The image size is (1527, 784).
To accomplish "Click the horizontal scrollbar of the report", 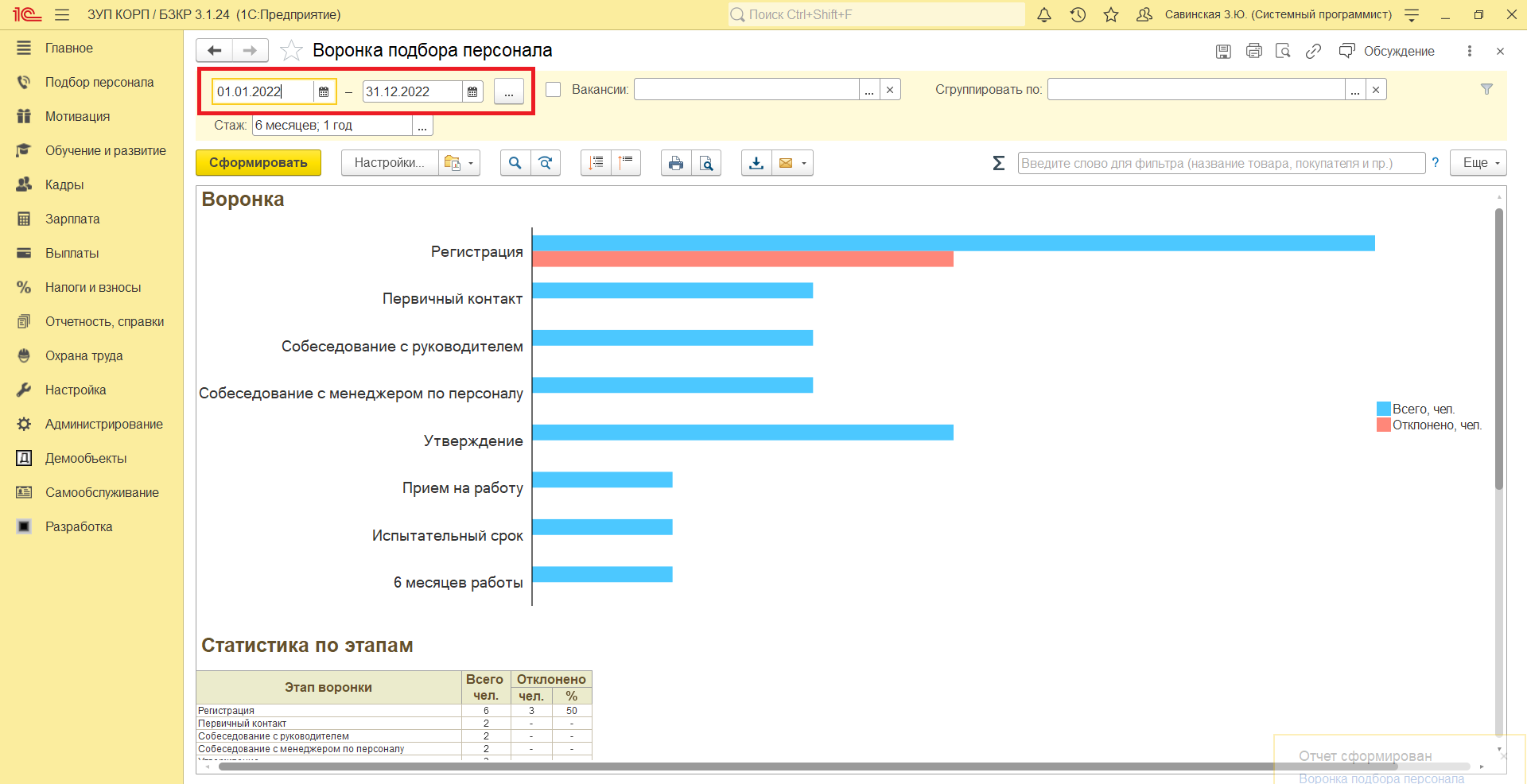I will point(808,767).
